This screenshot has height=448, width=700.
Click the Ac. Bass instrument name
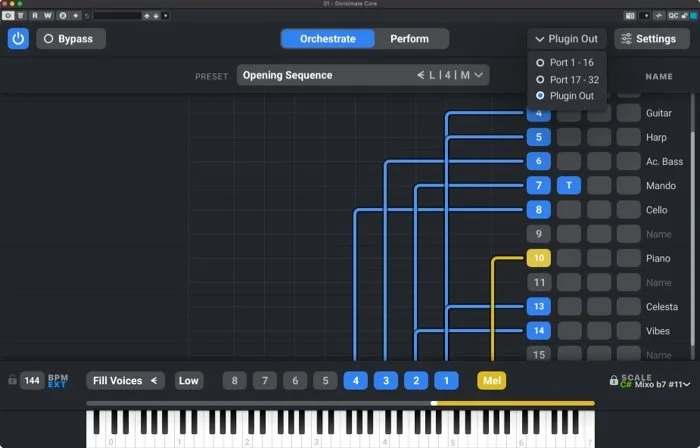point(664,162)
